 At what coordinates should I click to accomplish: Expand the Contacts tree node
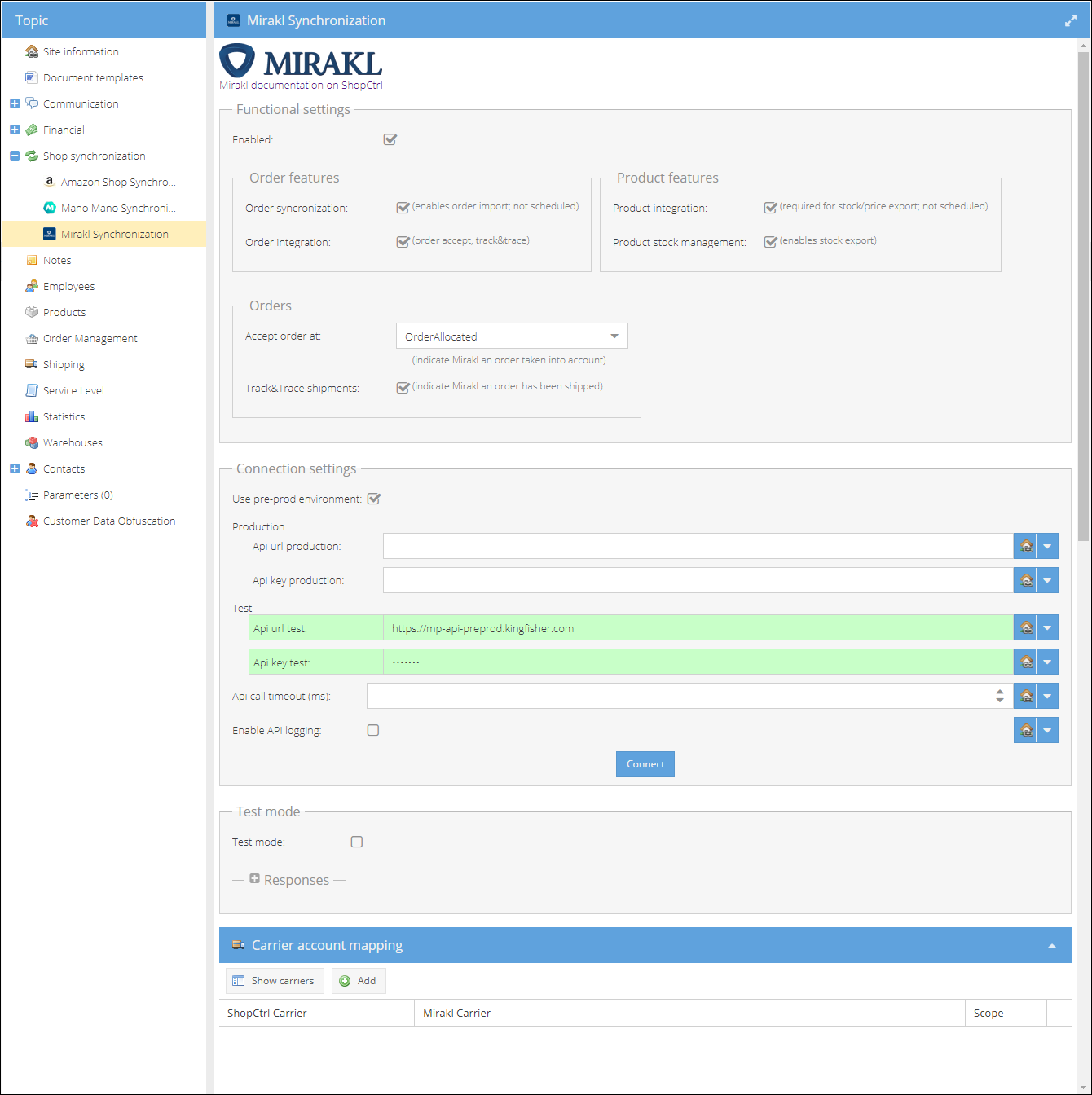[x=15, y=468]
